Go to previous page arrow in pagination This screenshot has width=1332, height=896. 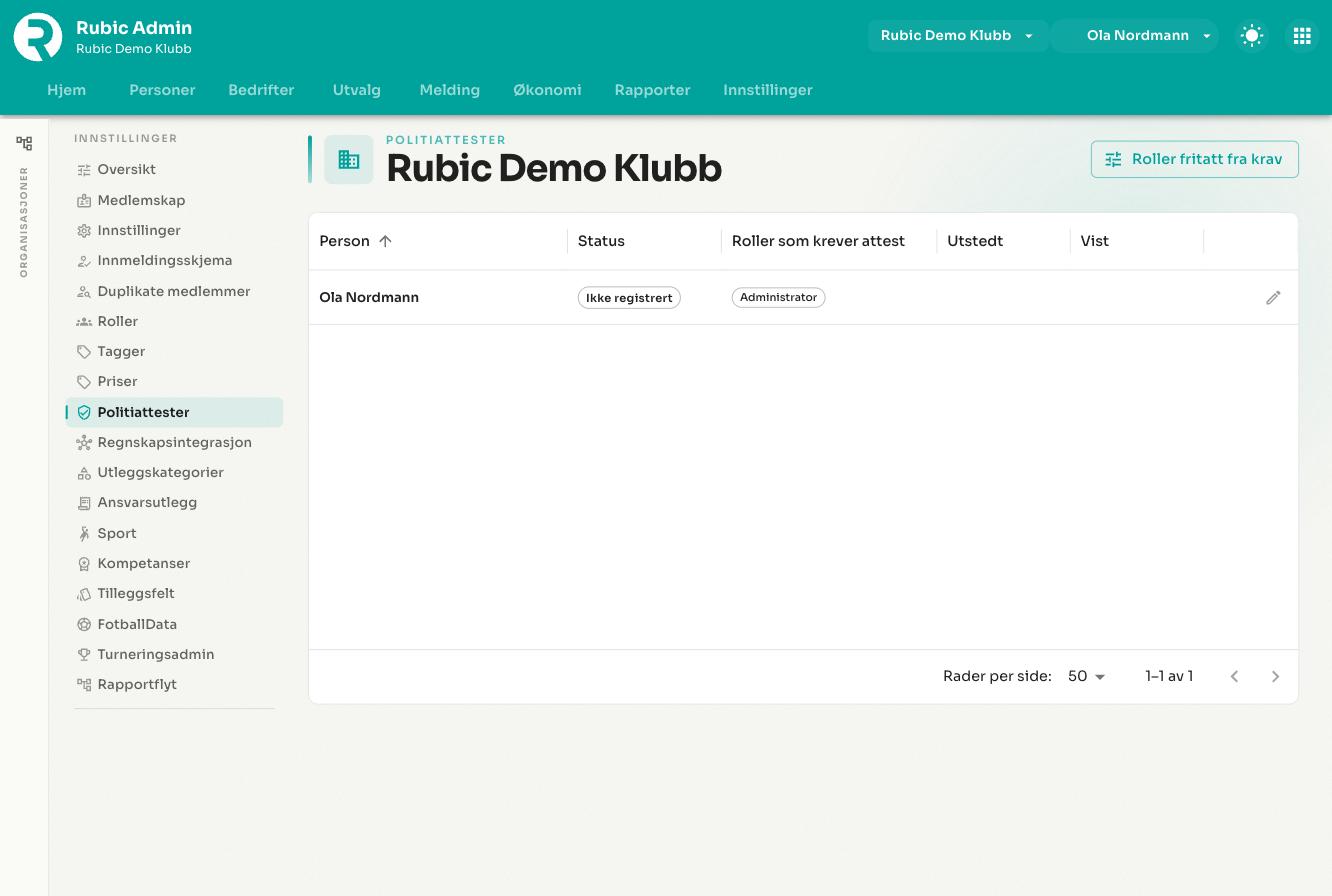coord(1234,676)
